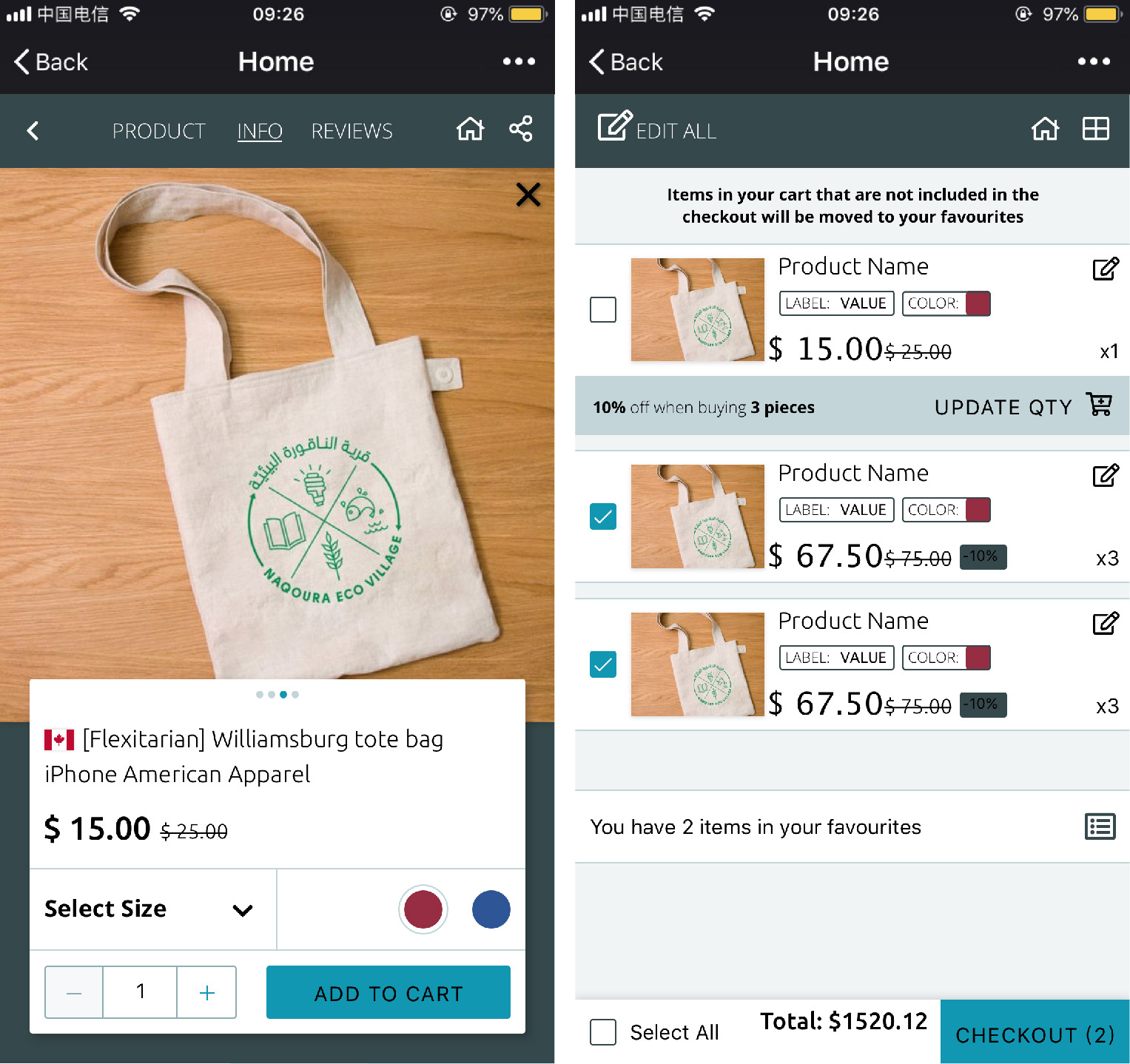Screen dimensions: 1130x1064
Task: Open the three-dot menu on product screen
Action: point(519,61)
